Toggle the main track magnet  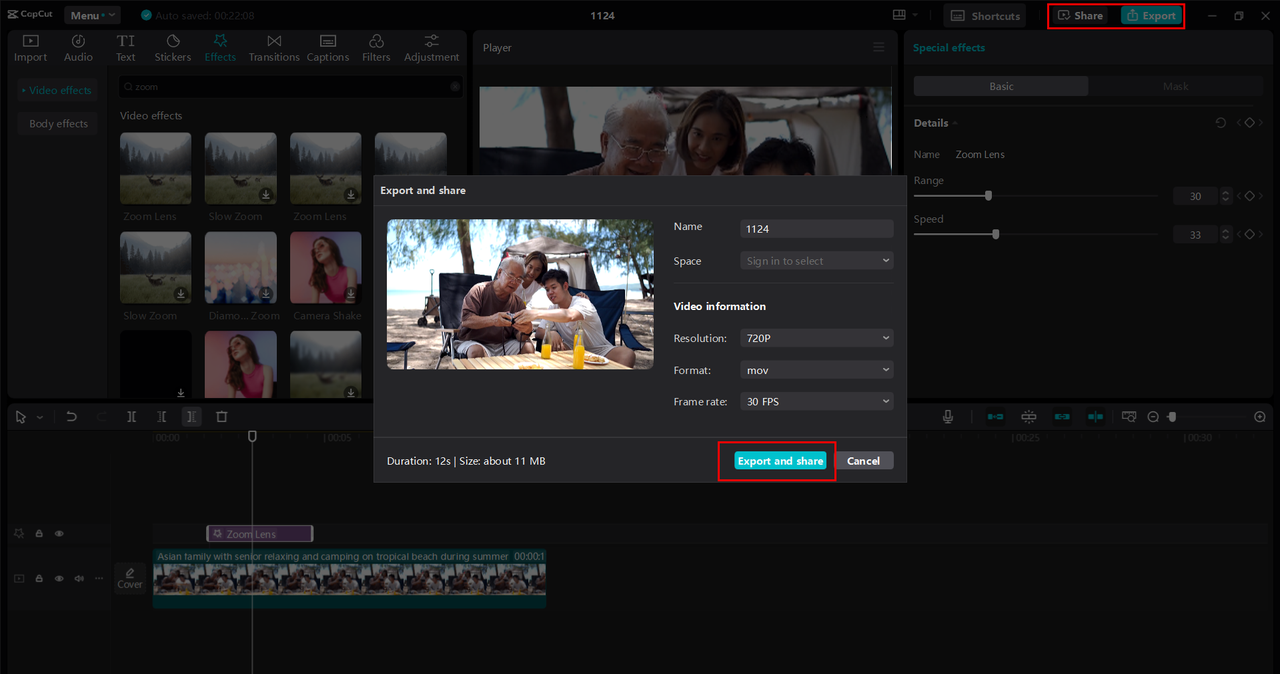point(995,417)
